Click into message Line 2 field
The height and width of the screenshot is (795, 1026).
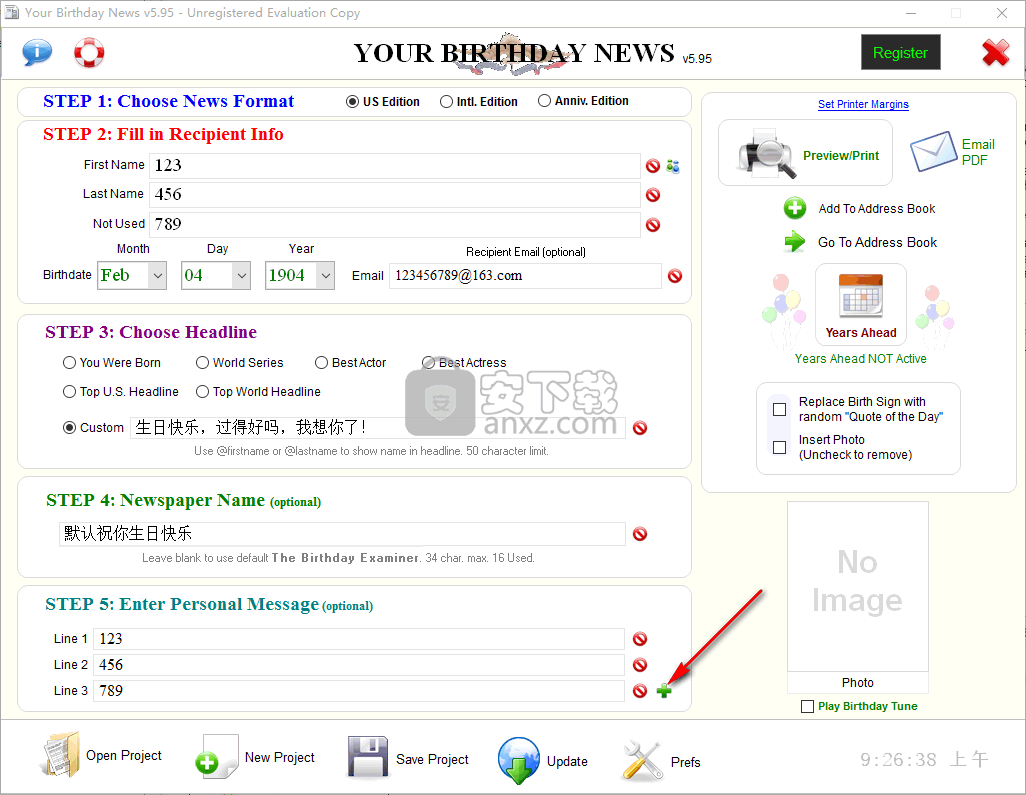pyautogui.click(x=359, y=665)
